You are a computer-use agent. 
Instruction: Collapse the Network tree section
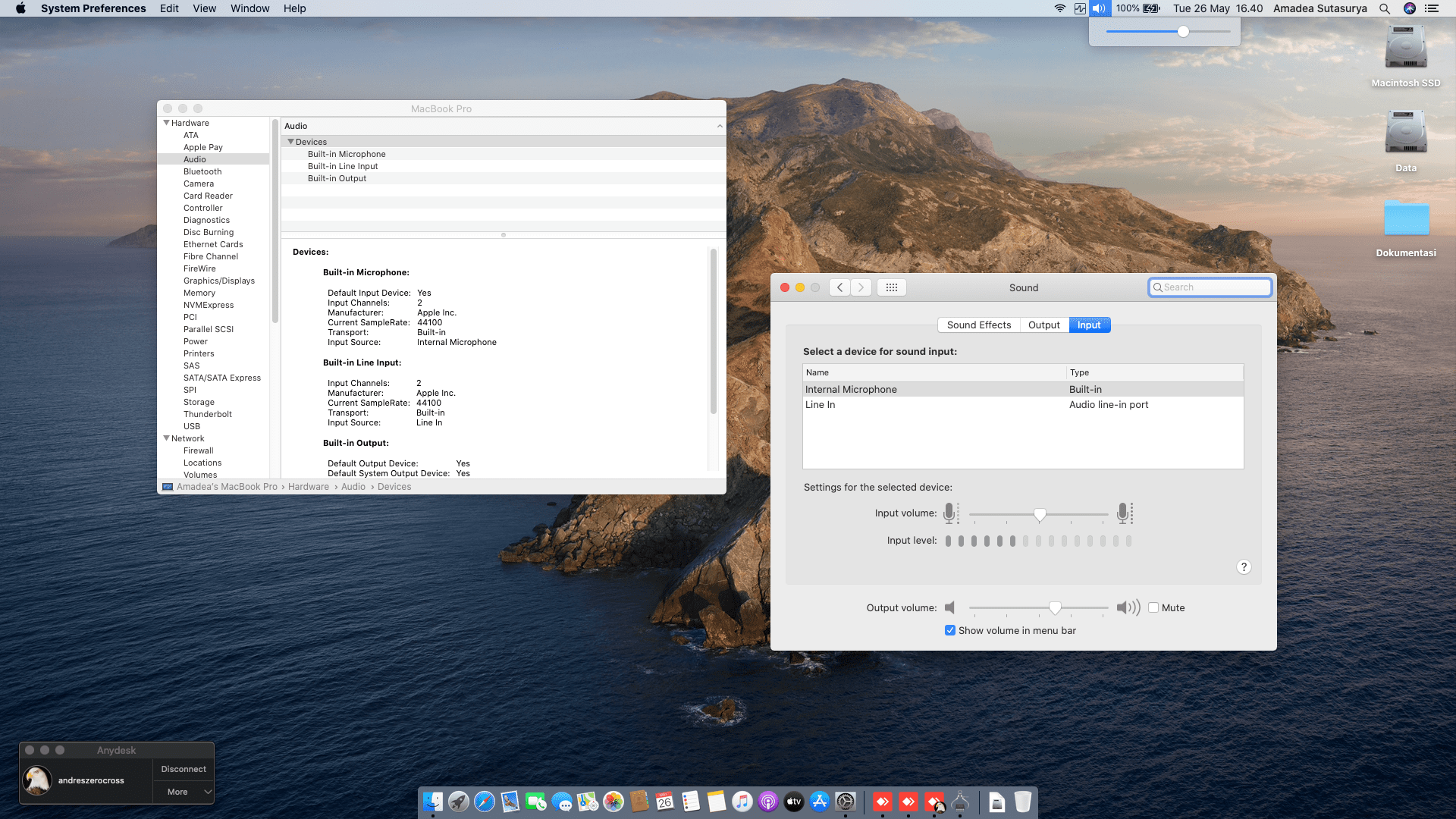pos(166,438)
